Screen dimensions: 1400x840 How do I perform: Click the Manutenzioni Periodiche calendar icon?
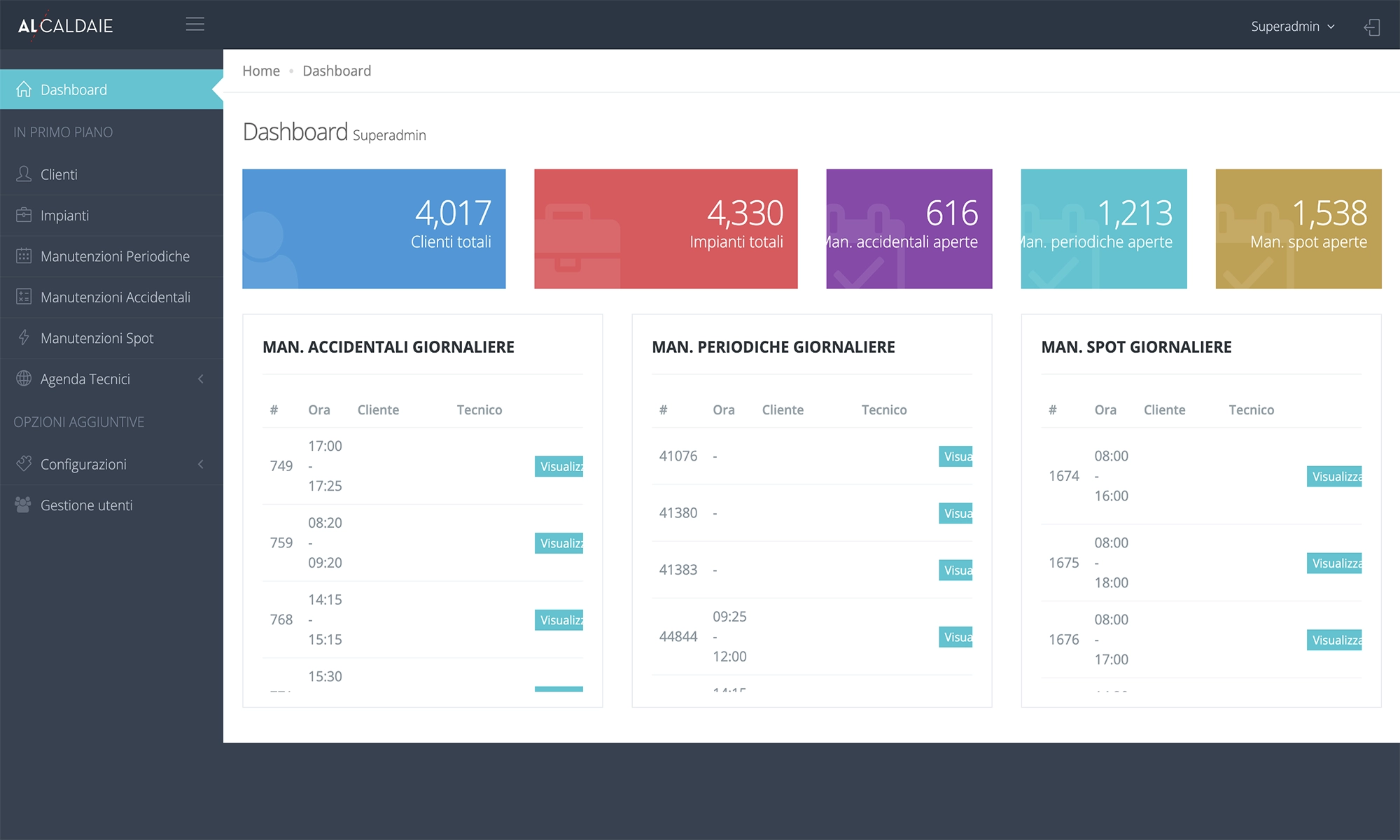click(x=24, y=256)
